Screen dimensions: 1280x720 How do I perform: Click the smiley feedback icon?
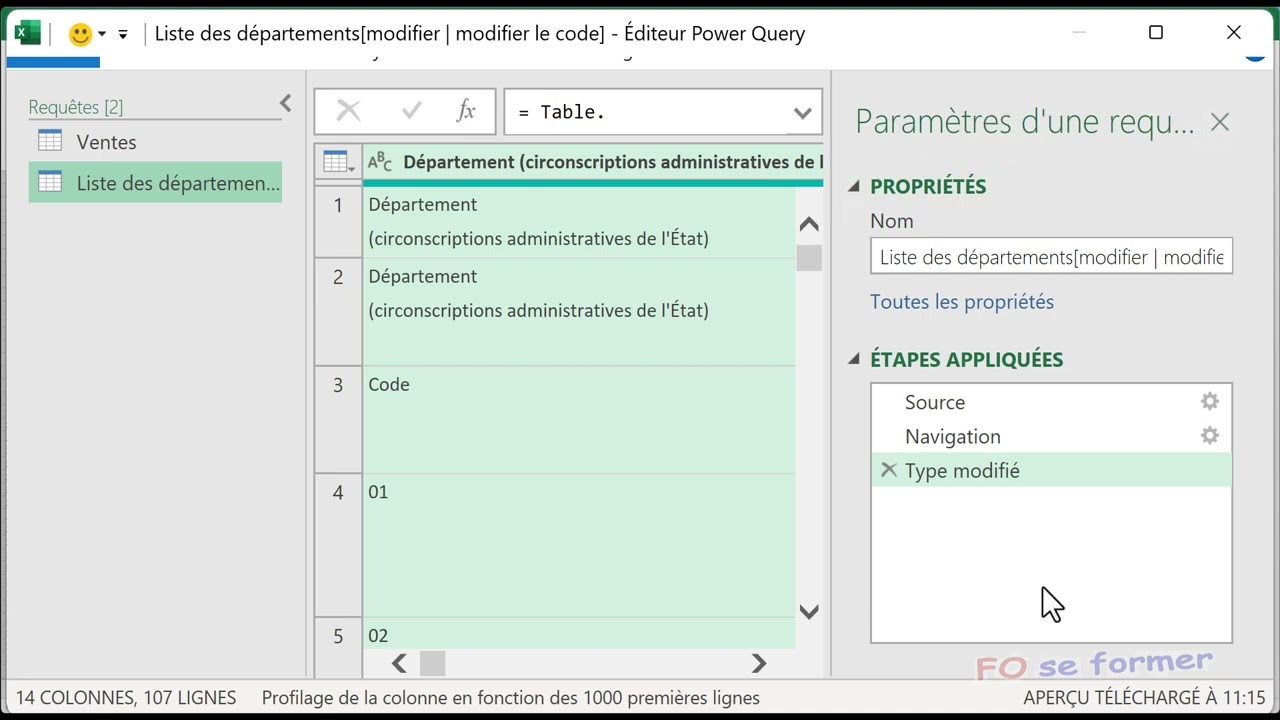click(80, 34)
